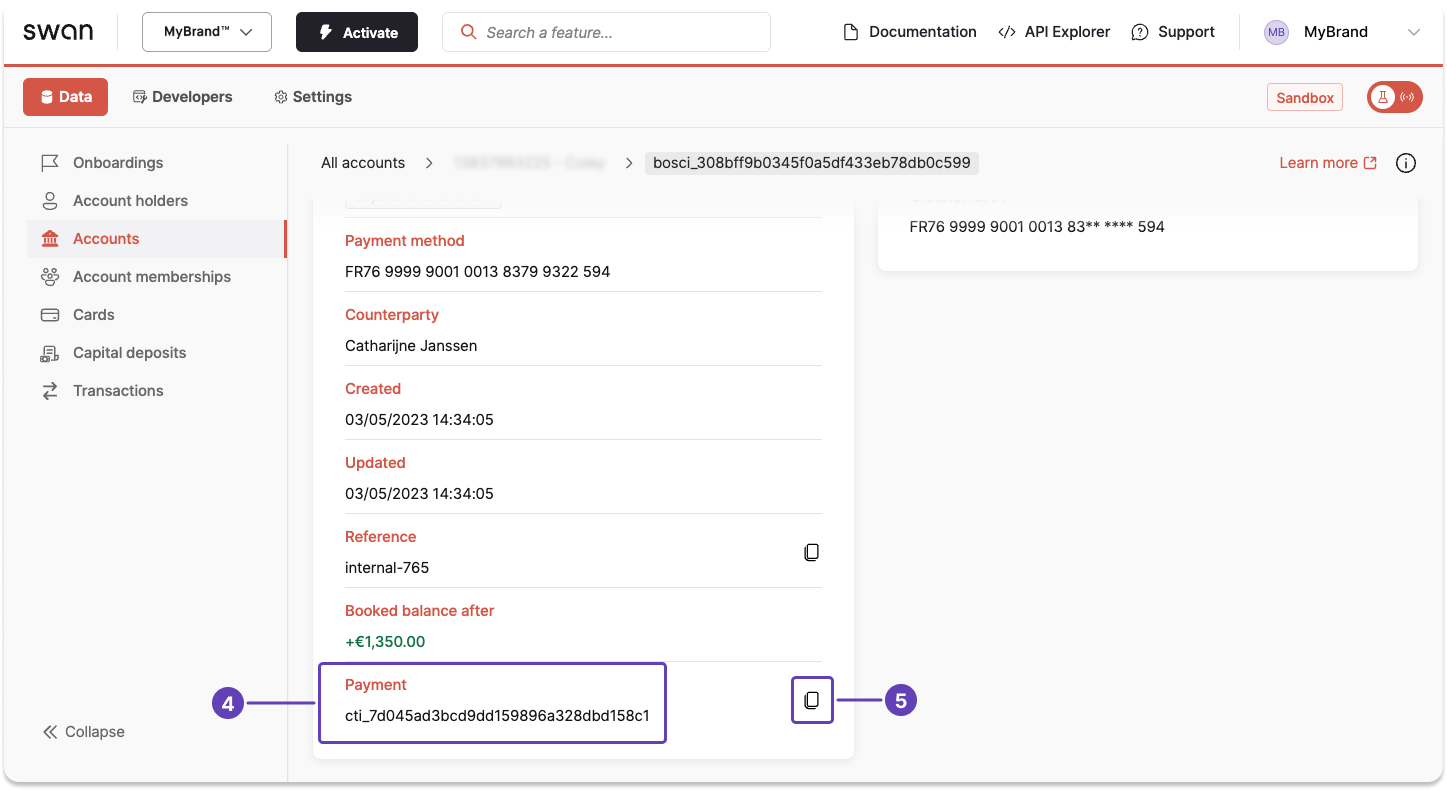The image size is (1447, 790).
Task: Select the Cards icon in the sidebar
Action: pyautogui.click(x=50, y=314)
